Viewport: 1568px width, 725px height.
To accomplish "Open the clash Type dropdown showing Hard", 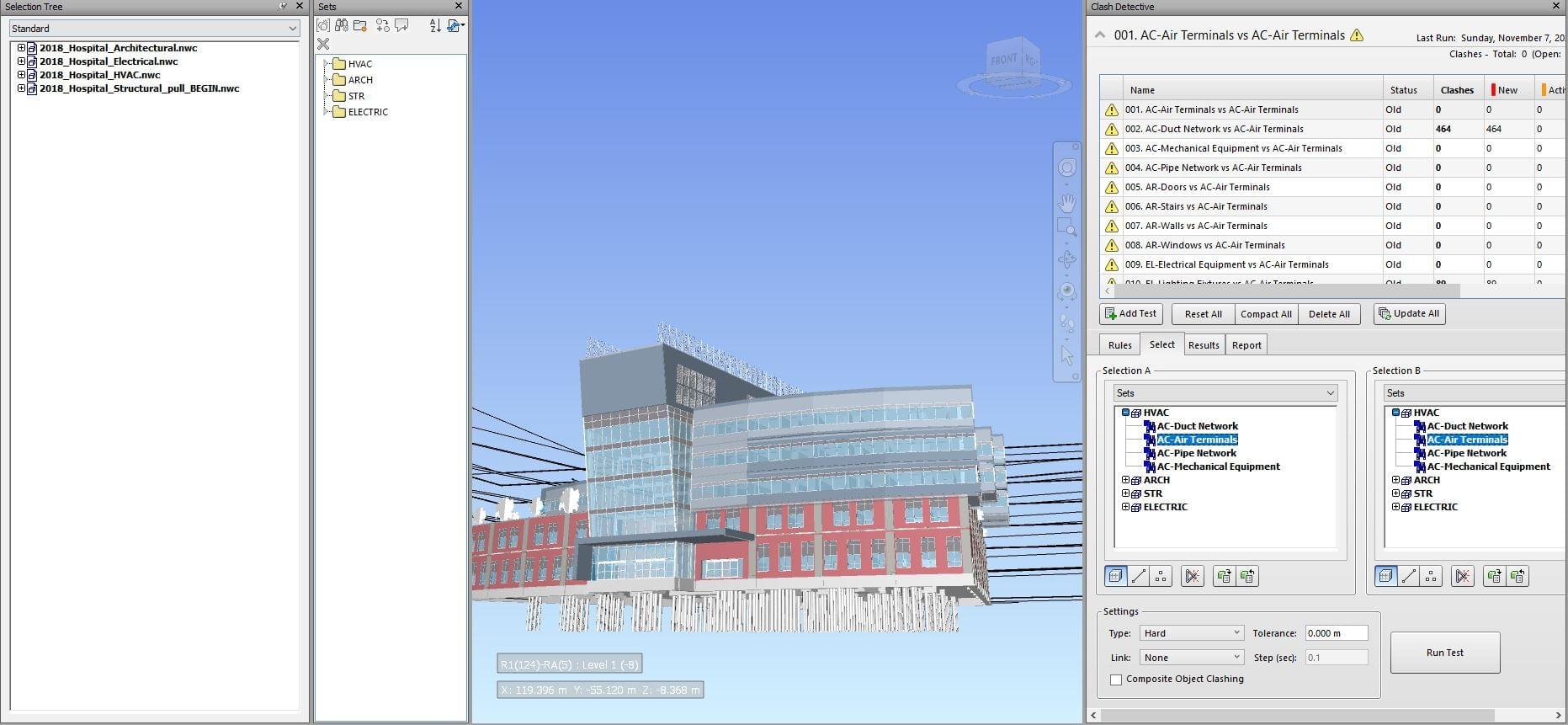I will [1191, 633].
